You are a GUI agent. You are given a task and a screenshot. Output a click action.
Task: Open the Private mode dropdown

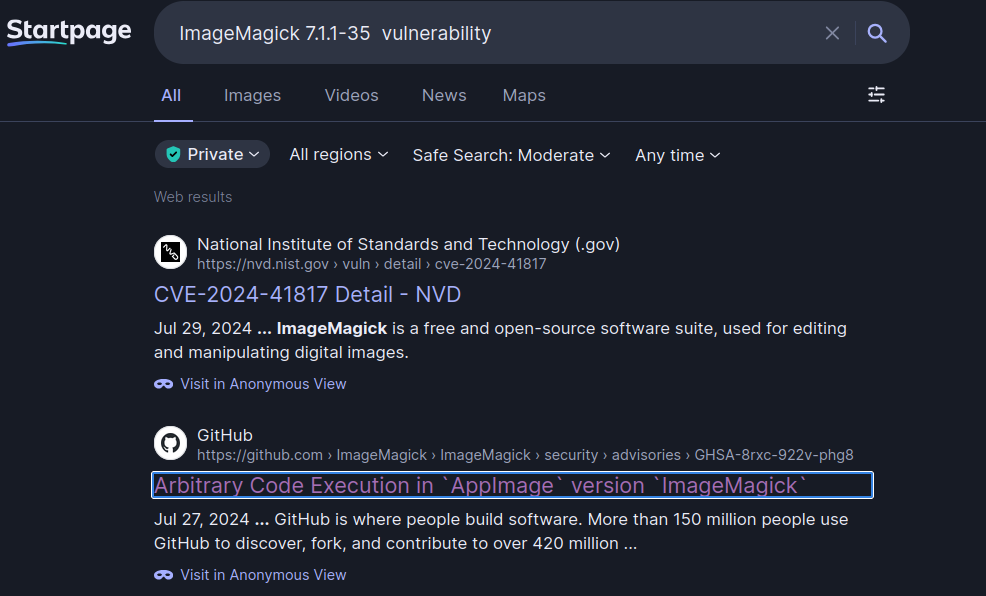pos(212,154)
